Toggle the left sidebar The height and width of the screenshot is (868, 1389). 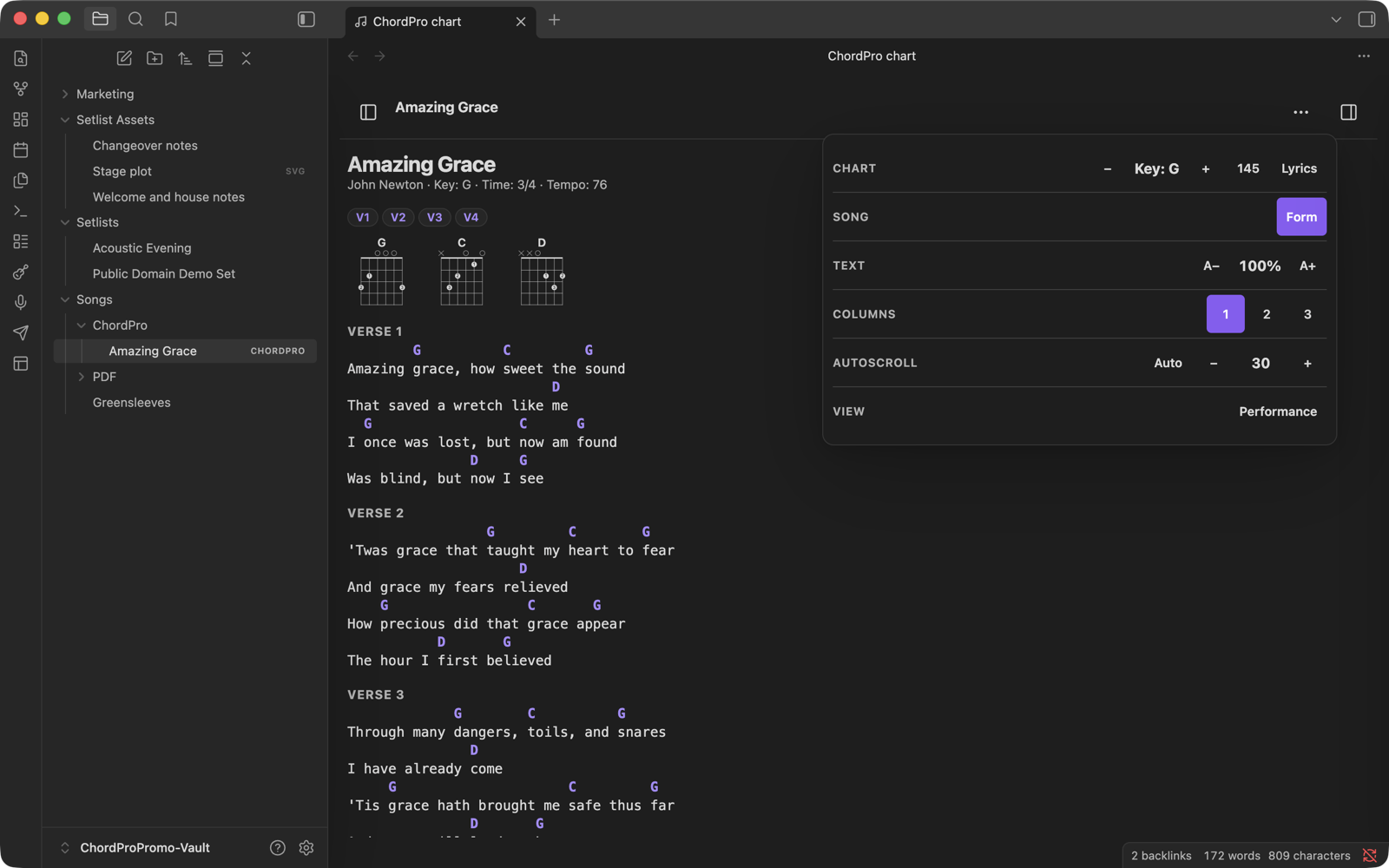(x=306, y=19)
